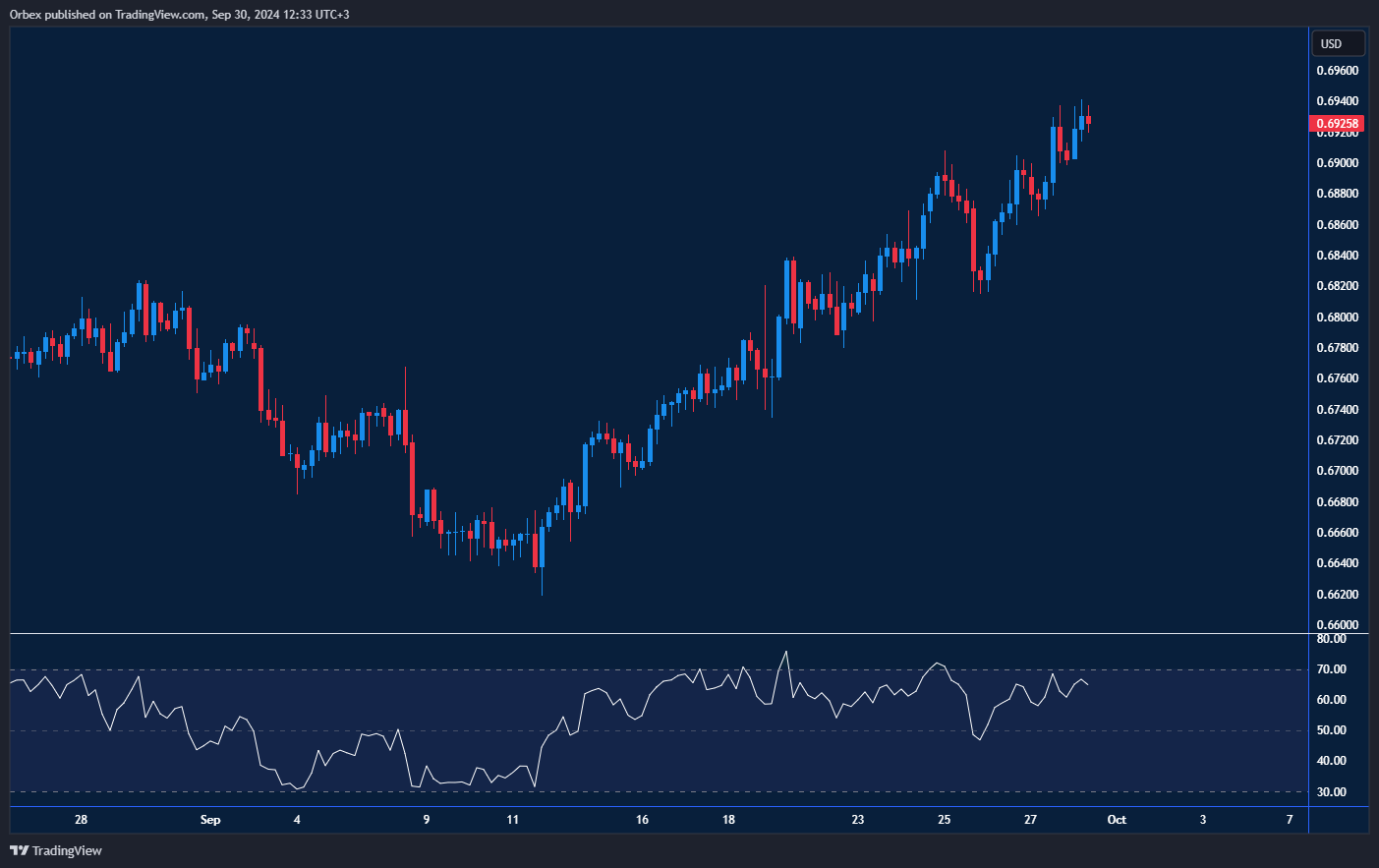Click the 0.66000 price axis label
1379x868 pixels.
(1337, 625)
